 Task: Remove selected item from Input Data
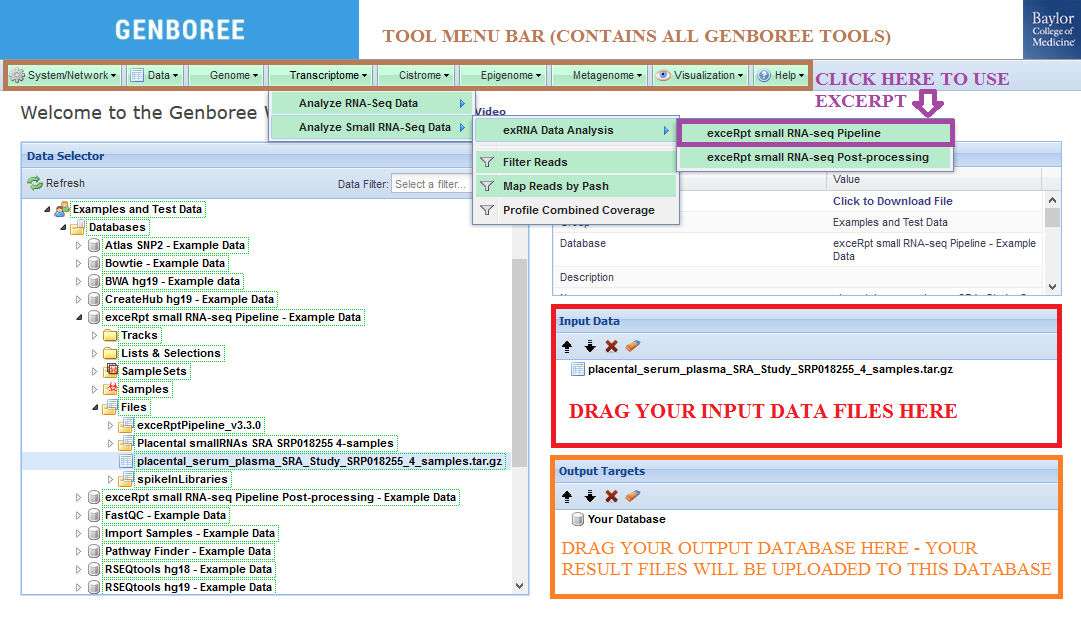(611, 346)
